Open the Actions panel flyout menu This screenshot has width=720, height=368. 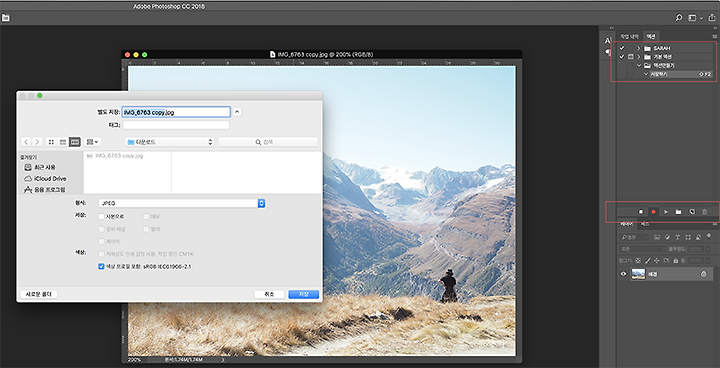point(714,36)
